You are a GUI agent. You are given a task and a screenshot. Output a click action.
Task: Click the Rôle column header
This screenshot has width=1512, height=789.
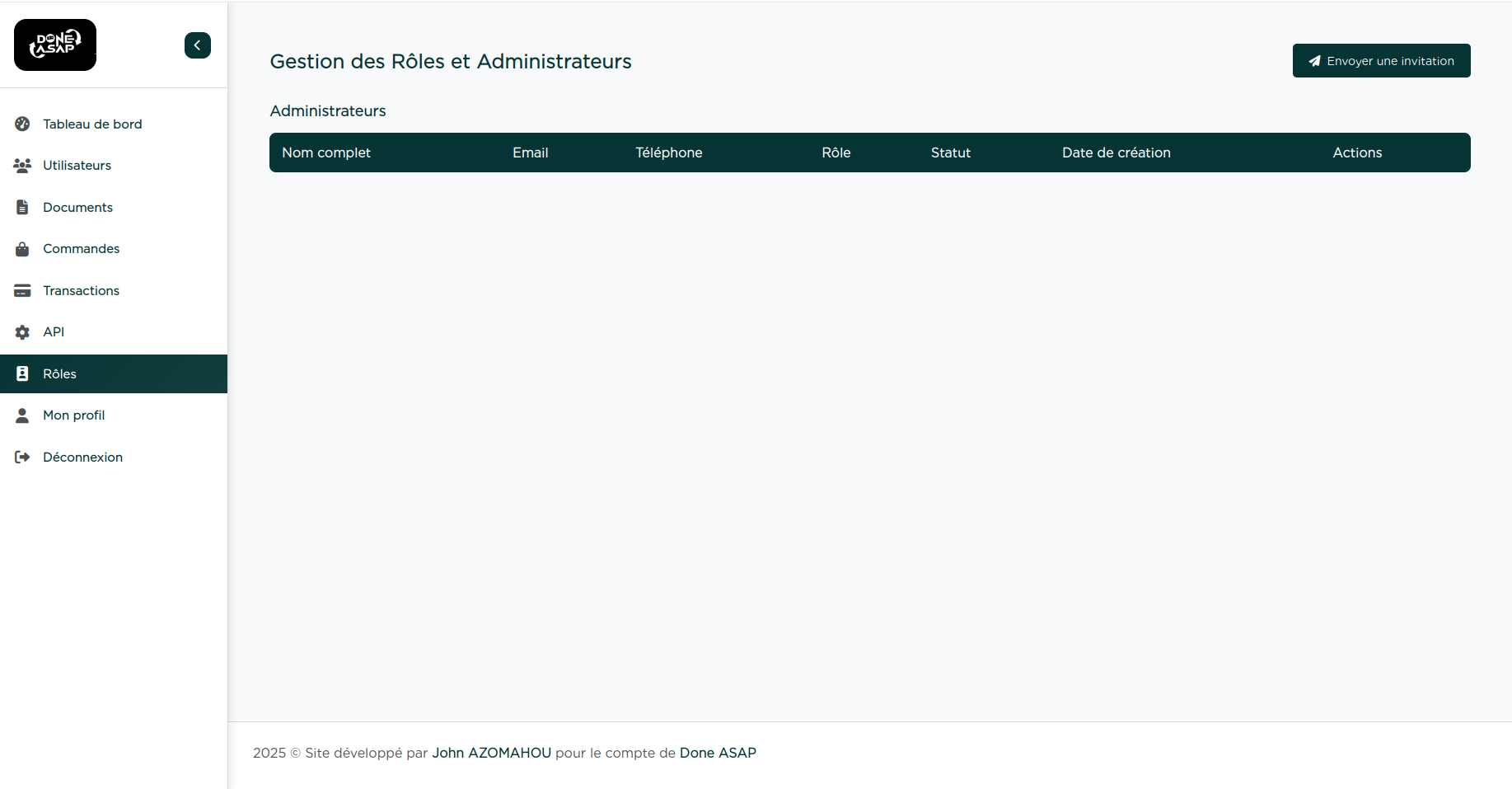[x=836, y=153]
